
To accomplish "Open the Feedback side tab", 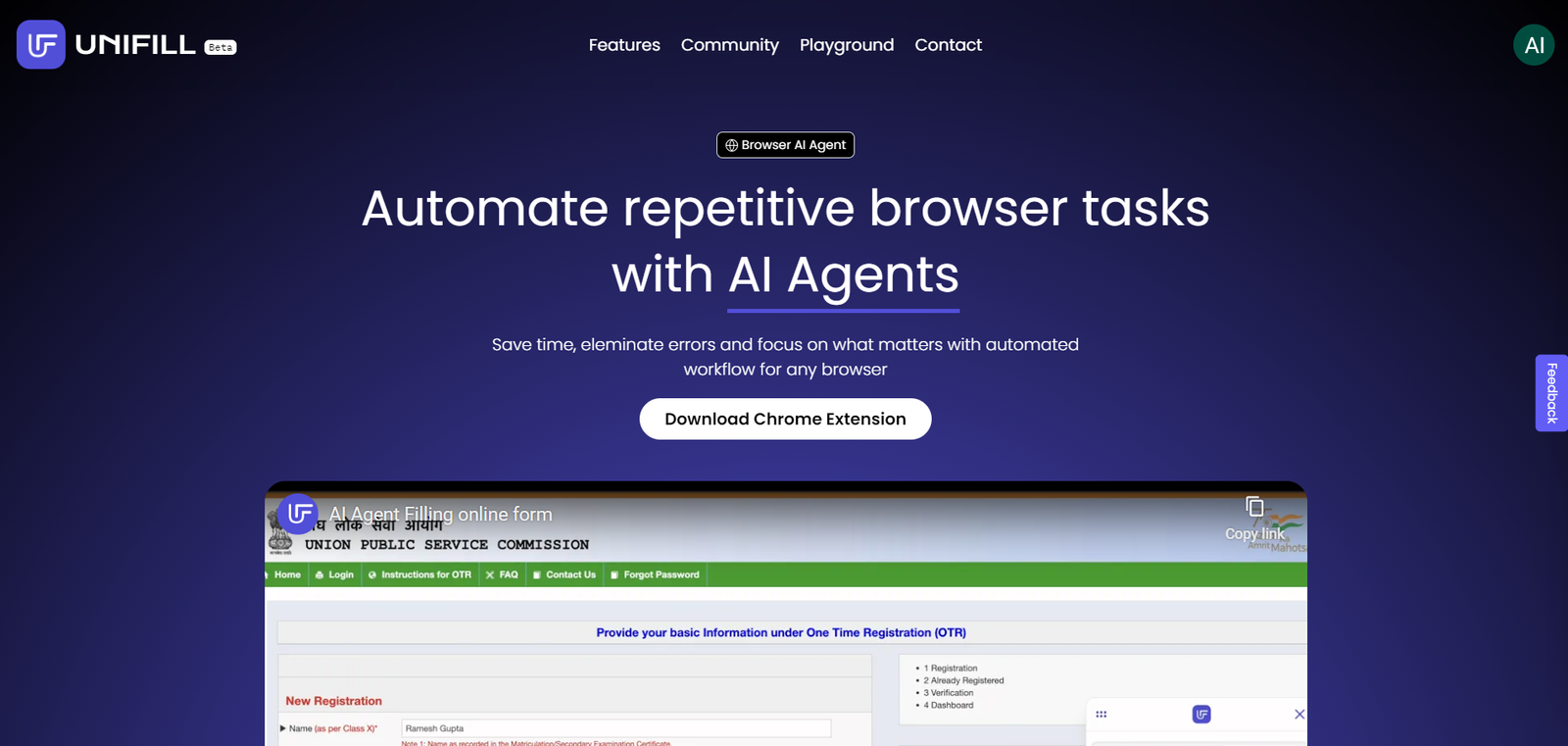I will point(1551,393).
